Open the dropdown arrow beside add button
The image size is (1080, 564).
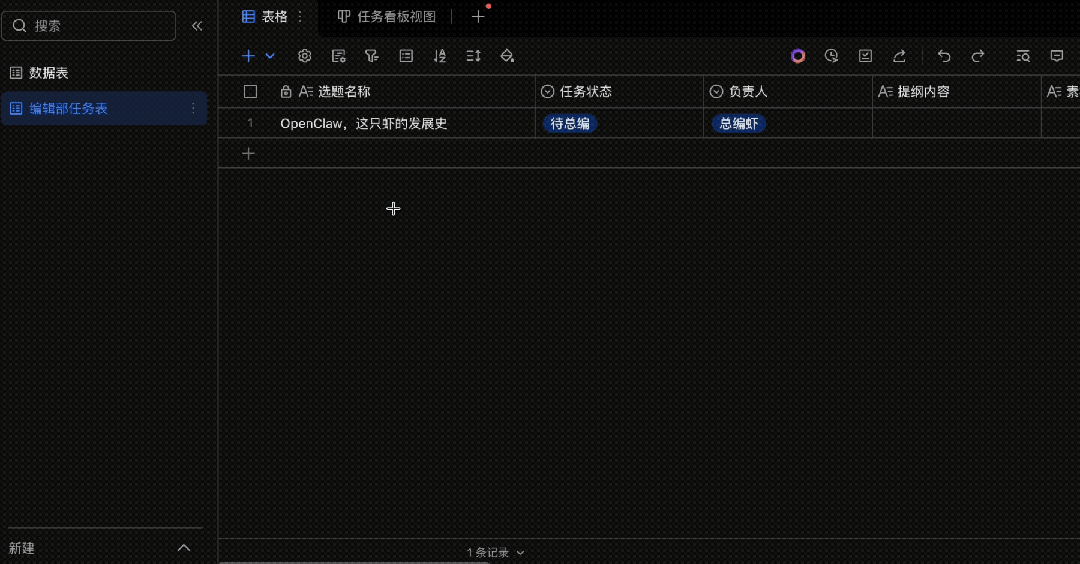pyautogui.click(x=270, y=56)
